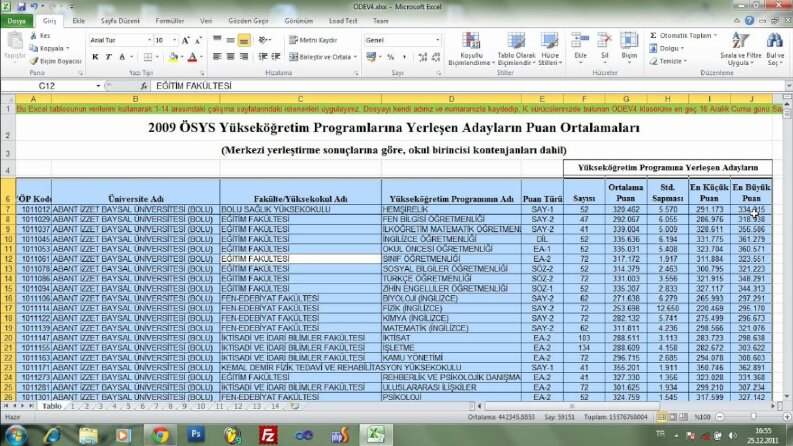Viewport: 793px width, 446px height.
Task: Adjust the zoom slider in status bar
Action: tap(754, 417)
